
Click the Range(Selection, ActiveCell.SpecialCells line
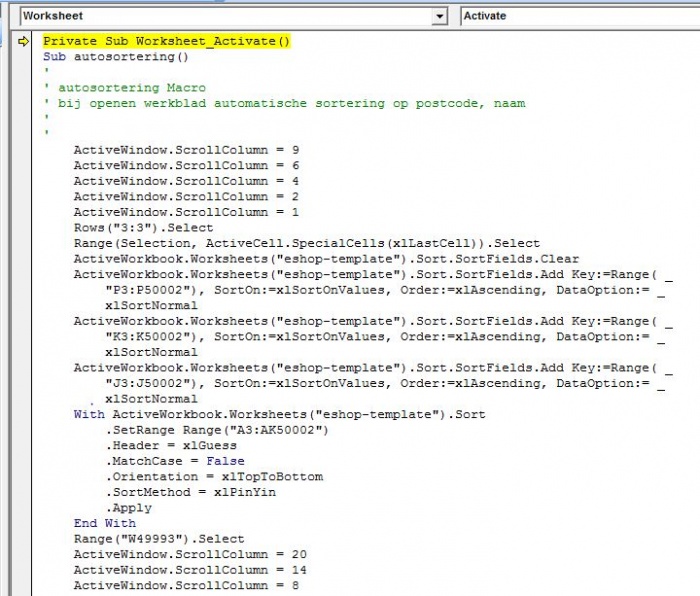307,243
